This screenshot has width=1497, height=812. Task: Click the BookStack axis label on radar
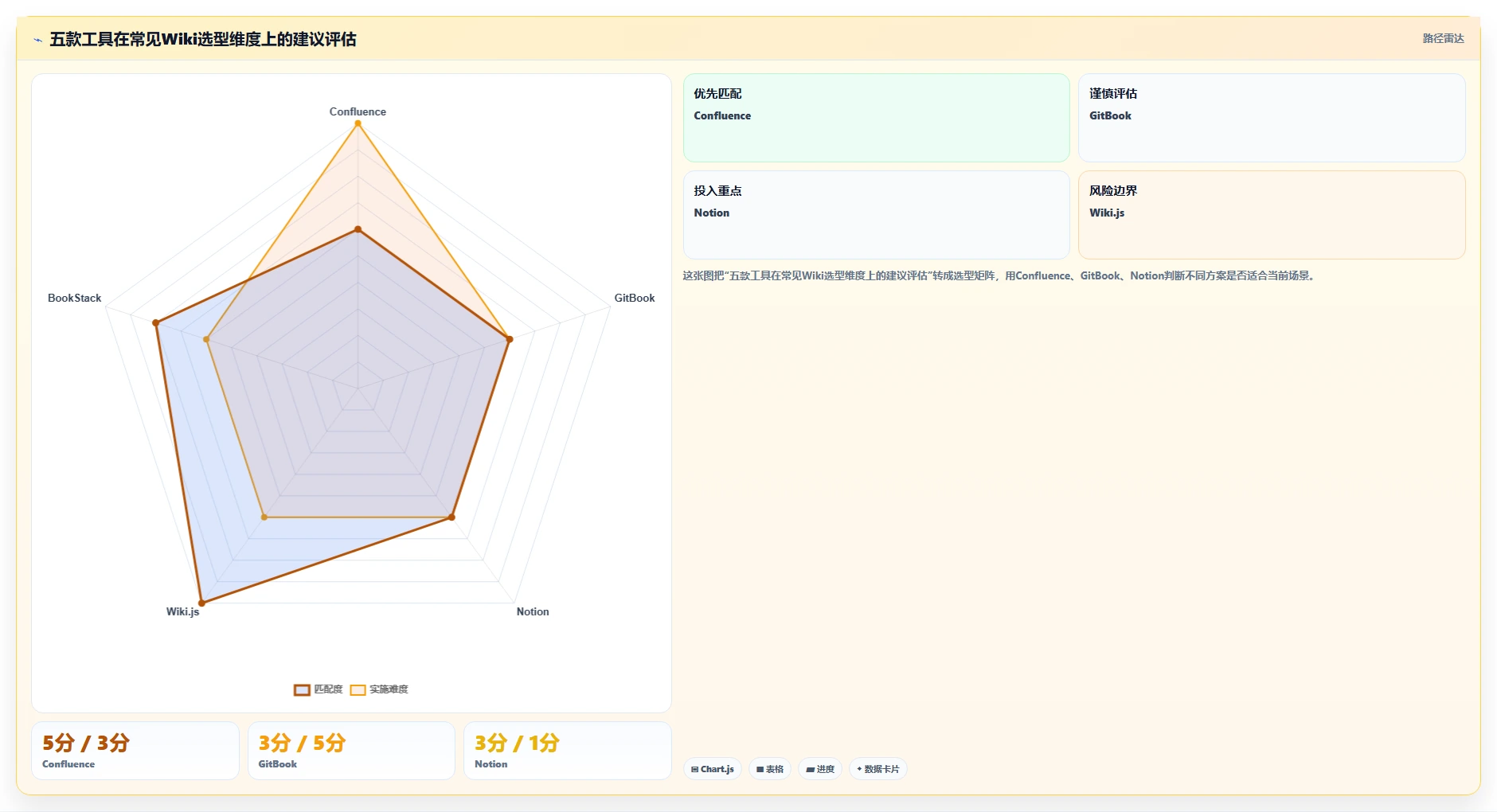click(74, 298)
